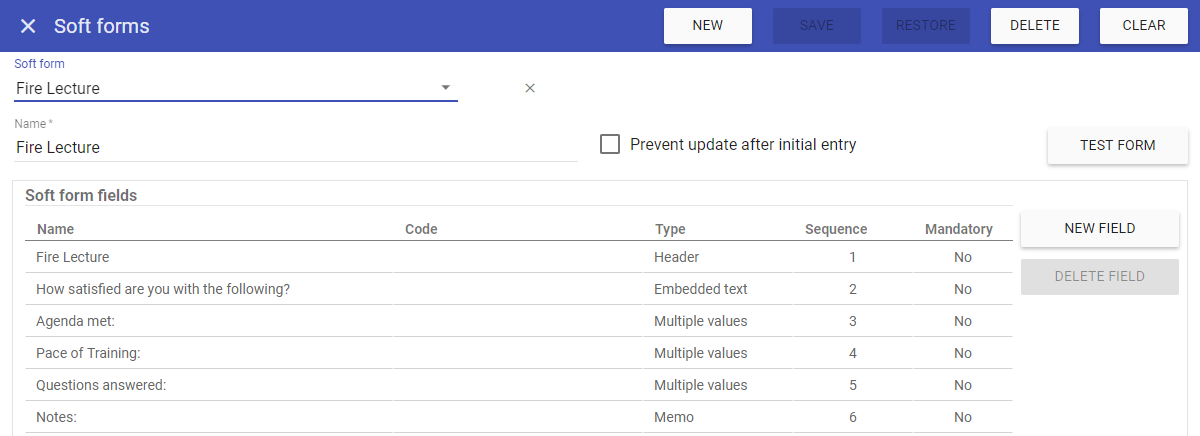Sort by the Sequence column header
The width and height of the screenshot is (1200, 436).
(835, 229)
